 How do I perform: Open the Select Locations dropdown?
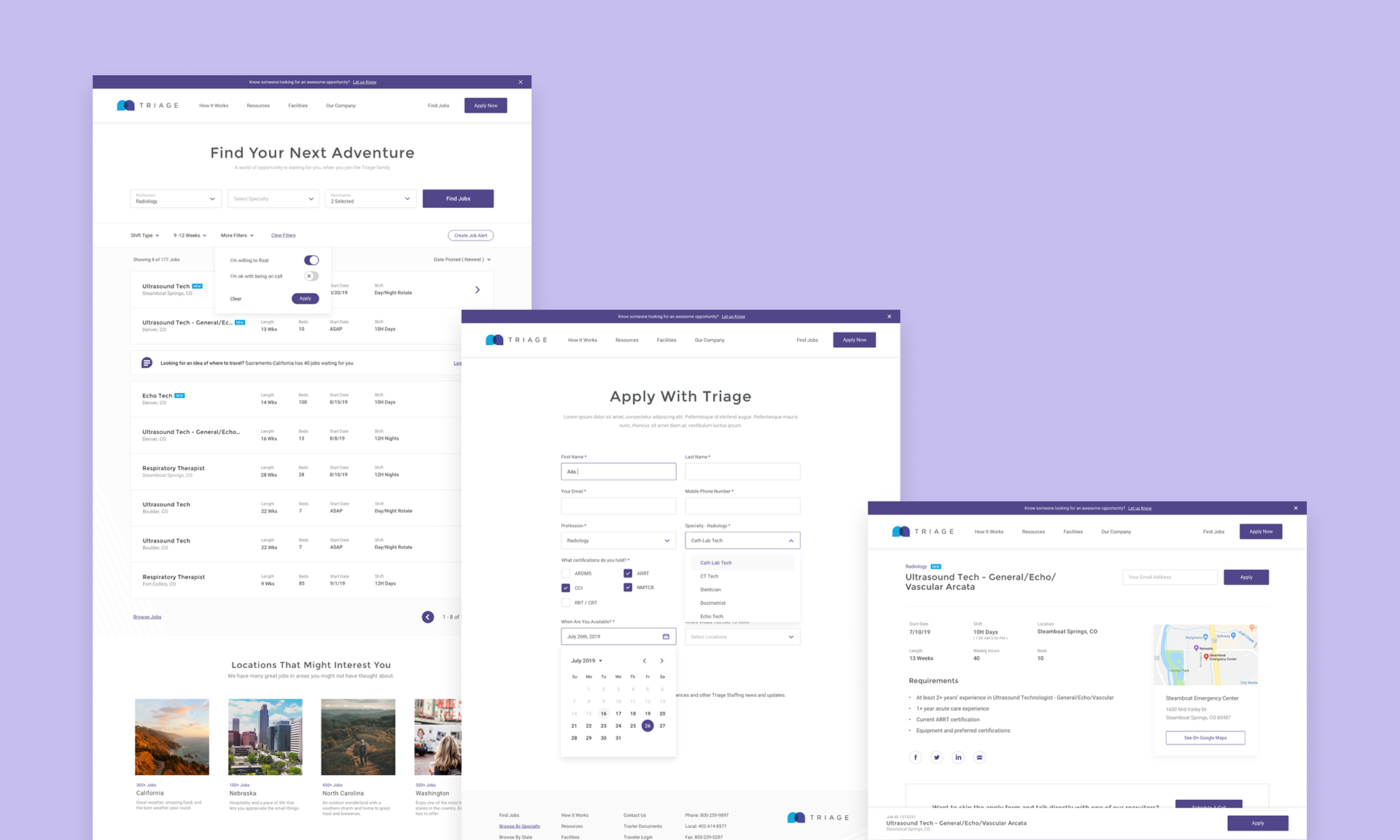(x=742, y=637)
